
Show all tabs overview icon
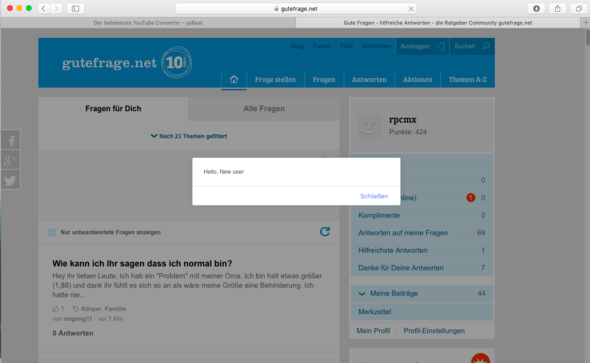pyautogui.click(x=578, y=8)
